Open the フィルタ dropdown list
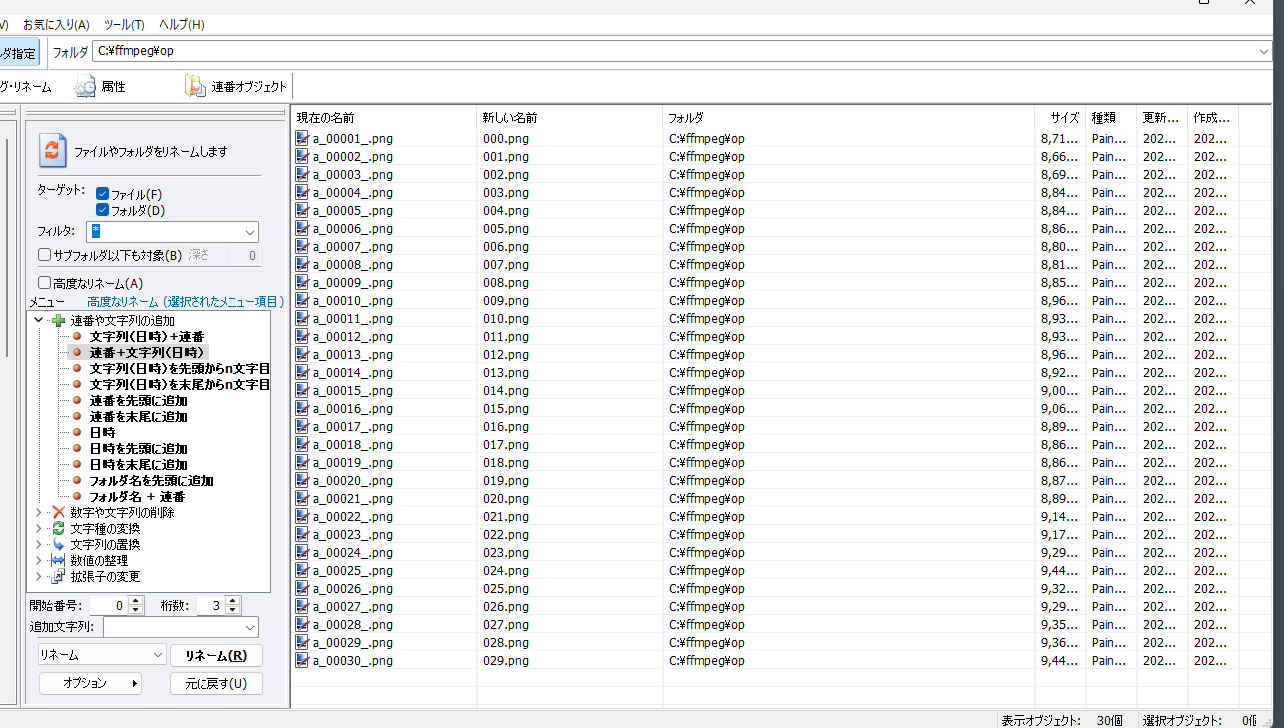The image size is (1284, 728). pyautogui.click(x=249, y=232)
